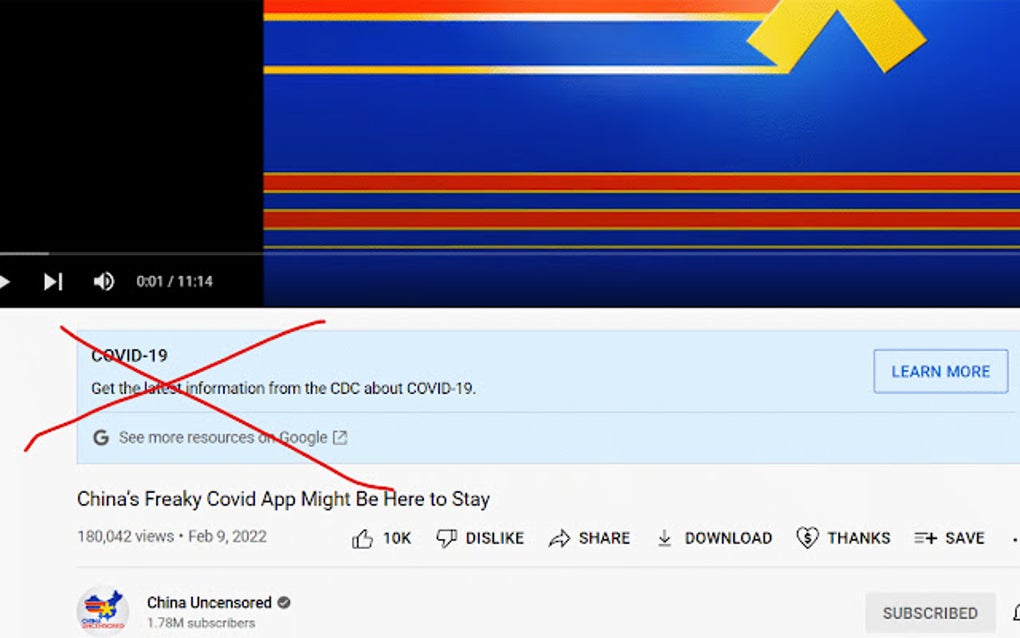Click the THANKS label
1020x638 pixels.
pos(859,538)
